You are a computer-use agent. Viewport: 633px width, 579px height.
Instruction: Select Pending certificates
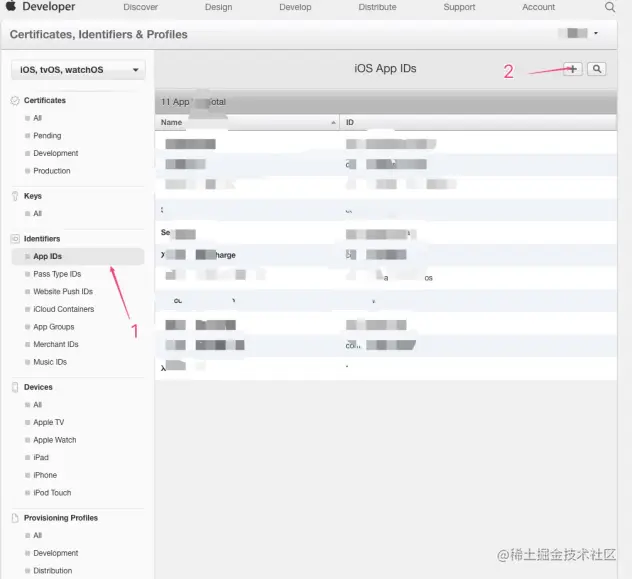[x=47, y=136]
